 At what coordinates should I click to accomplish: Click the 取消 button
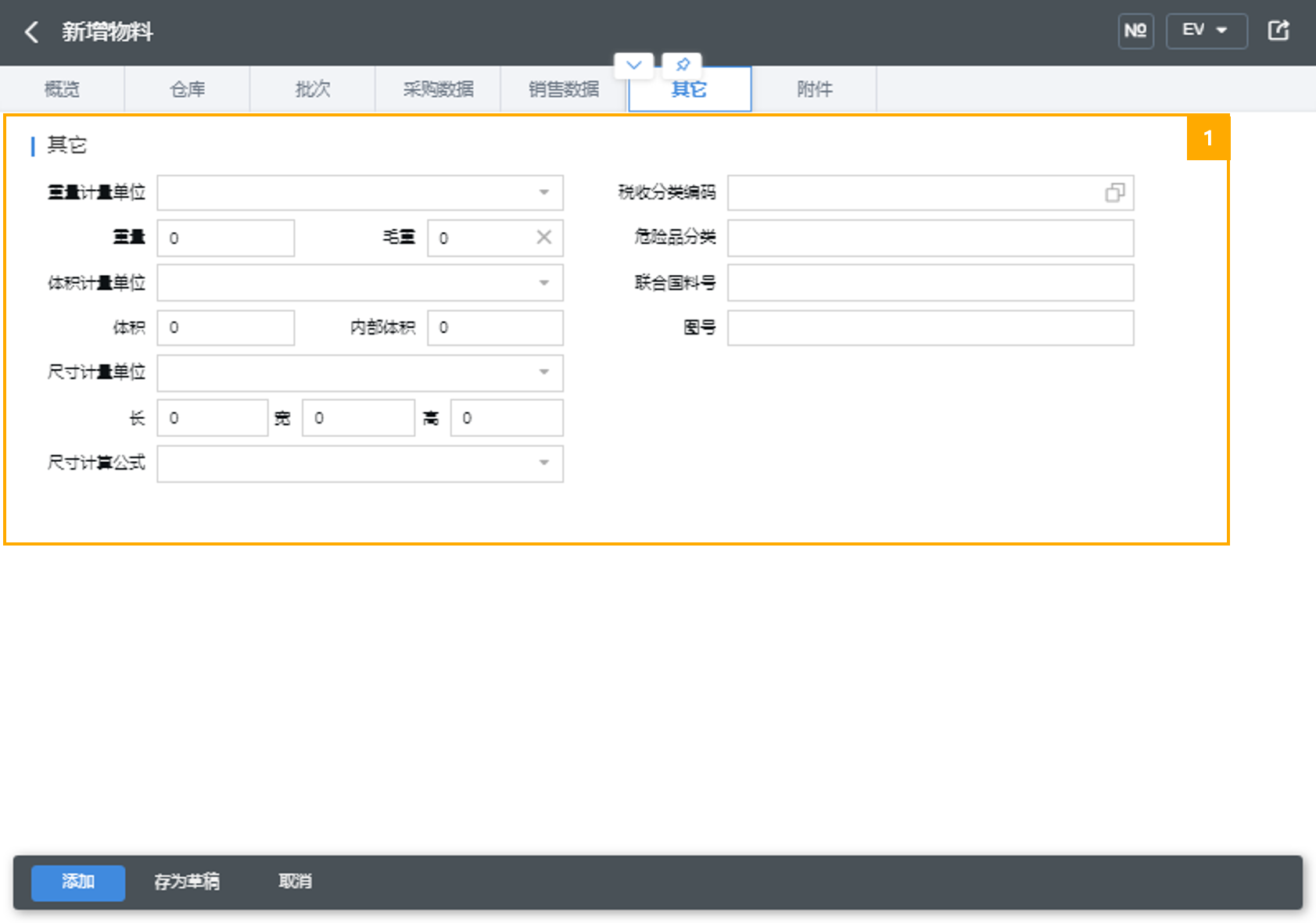click(296, 882)
